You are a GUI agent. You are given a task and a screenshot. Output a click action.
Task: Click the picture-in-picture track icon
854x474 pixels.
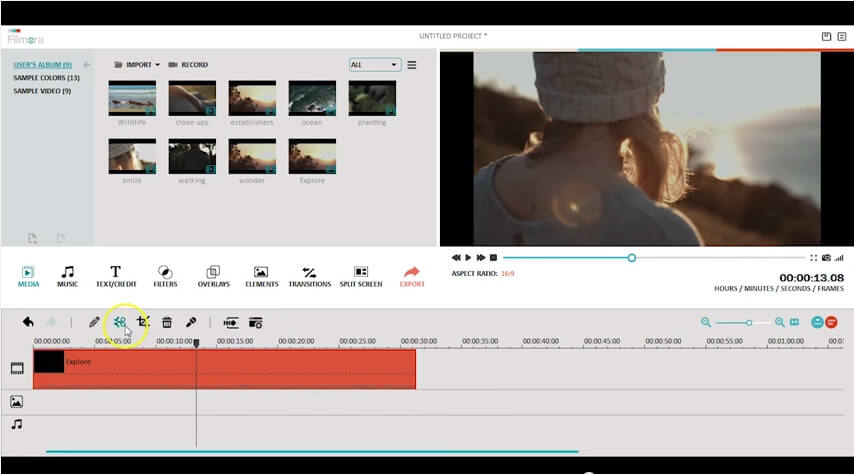16,402
